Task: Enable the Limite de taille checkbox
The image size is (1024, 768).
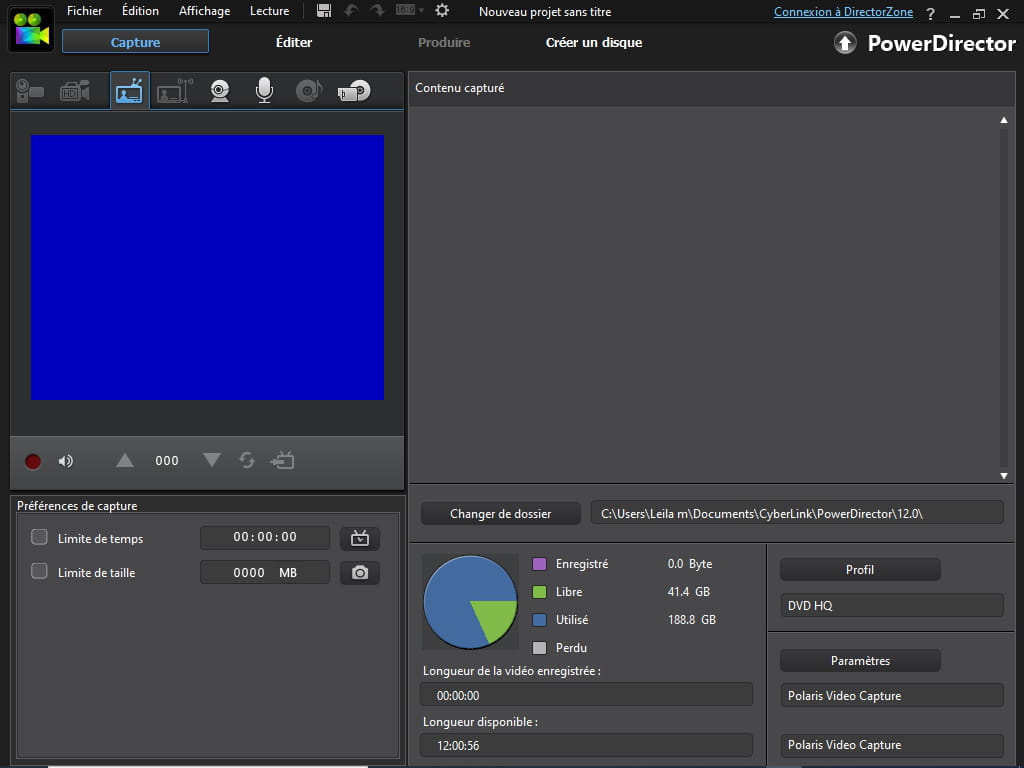Action: tap(39, 571)
